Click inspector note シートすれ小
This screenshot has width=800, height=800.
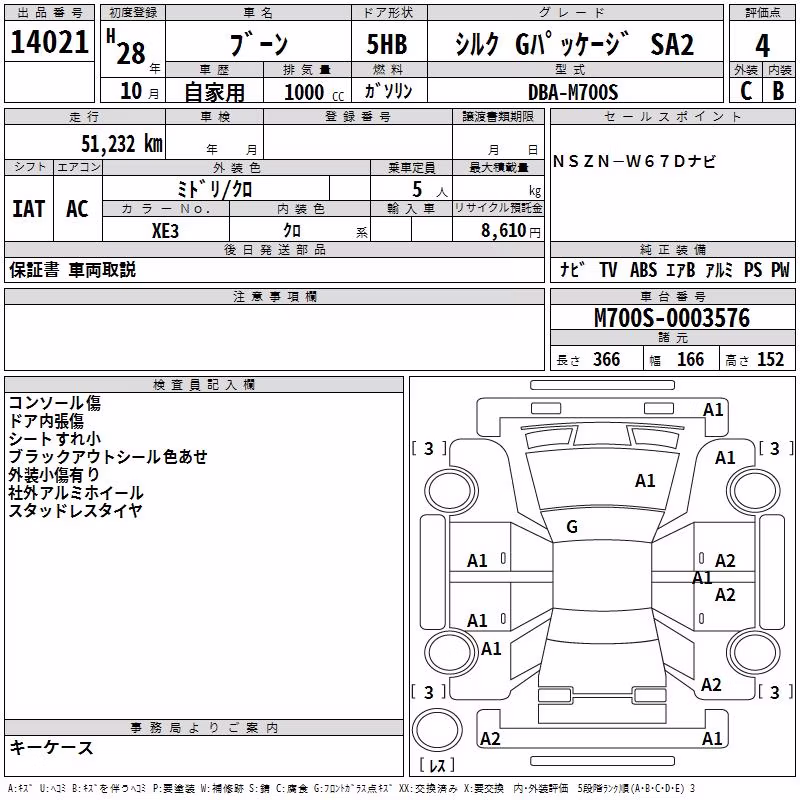[x=55, y=439]
